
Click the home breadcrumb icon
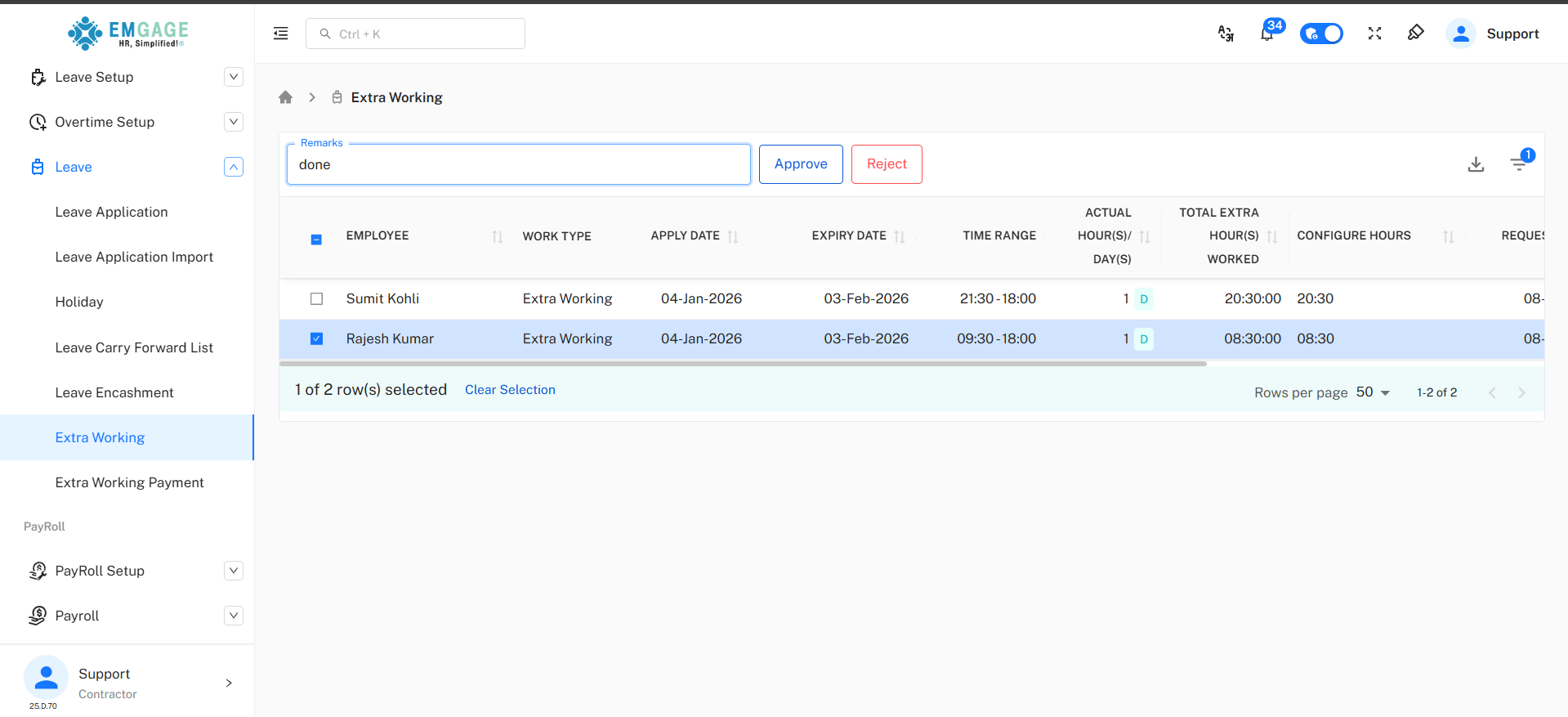tap(285, 97)
